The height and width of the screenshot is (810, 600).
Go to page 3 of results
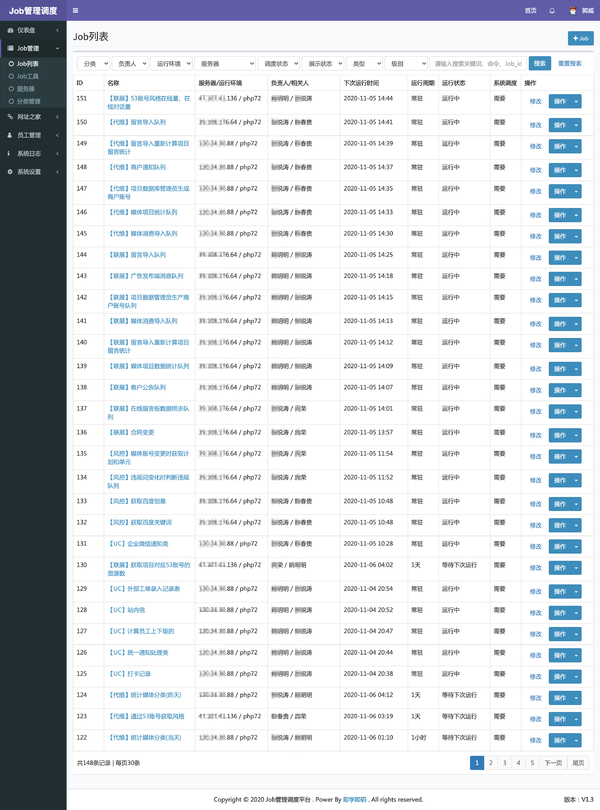point(504,762)
